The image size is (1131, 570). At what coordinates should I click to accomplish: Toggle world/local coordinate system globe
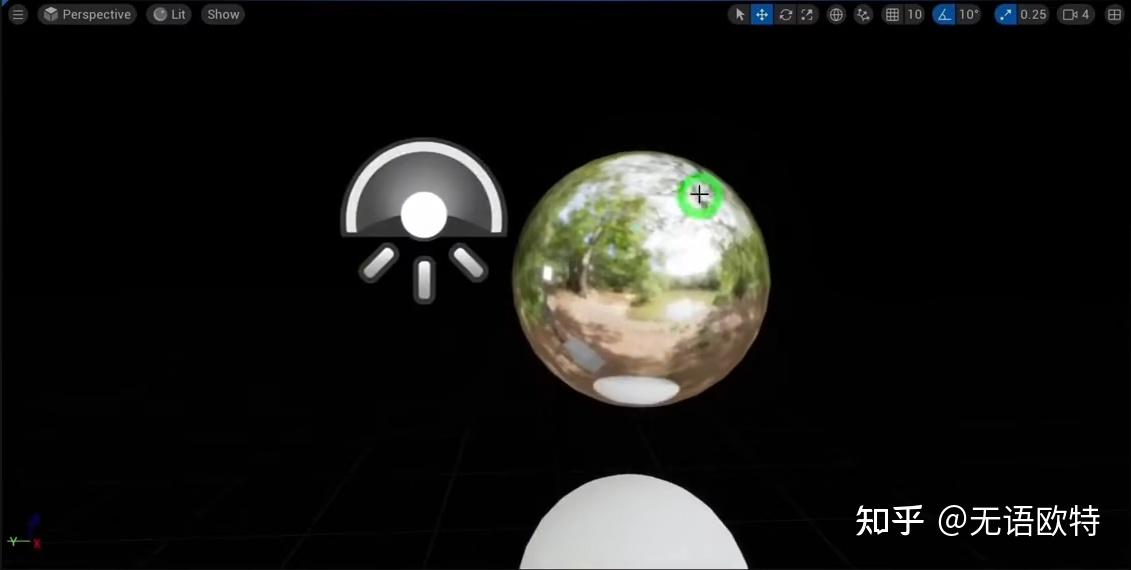point(836,14)
